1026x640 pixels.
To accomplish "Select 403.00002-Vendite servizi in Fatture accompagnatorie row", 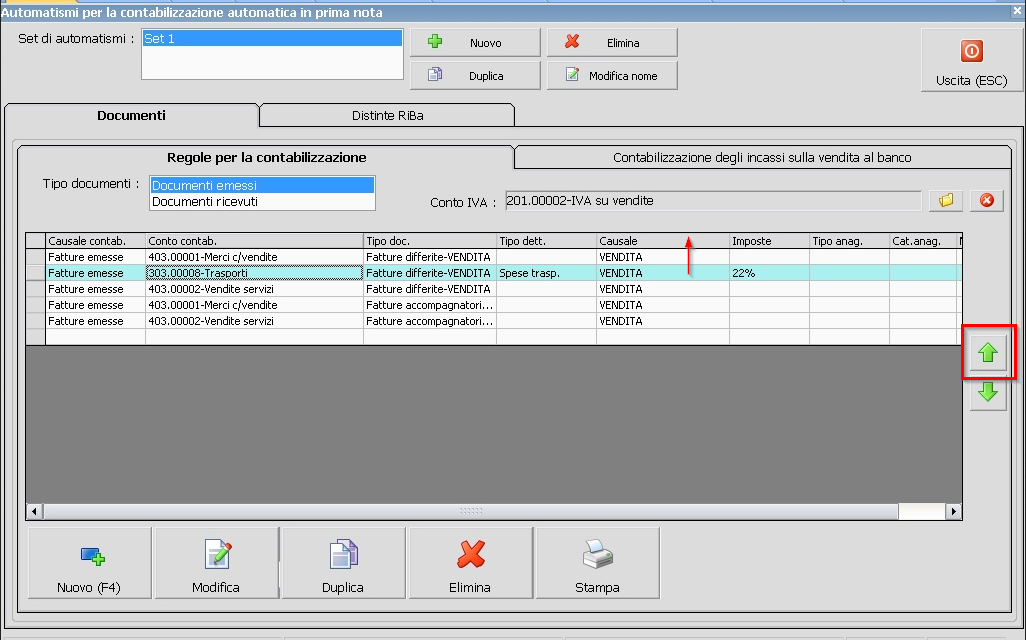I will 255,321.
